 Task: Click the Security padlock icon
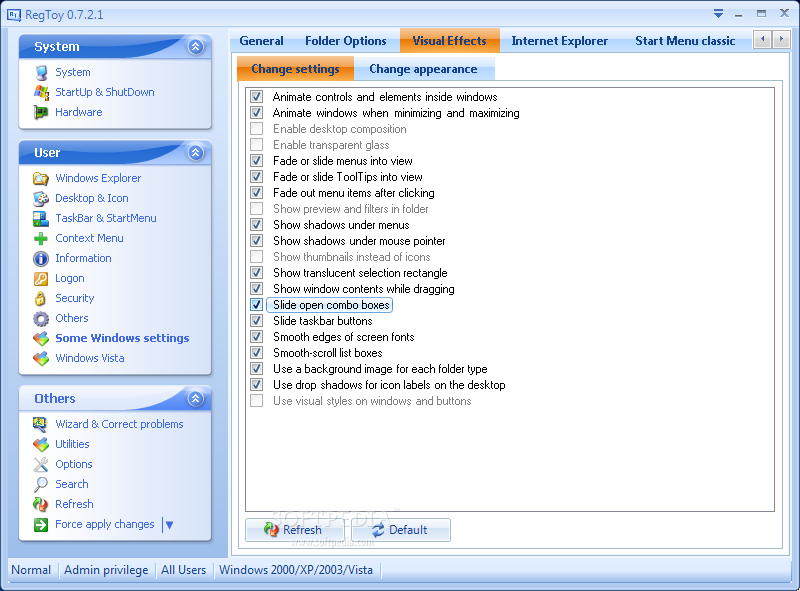click(x=41, y=298)
